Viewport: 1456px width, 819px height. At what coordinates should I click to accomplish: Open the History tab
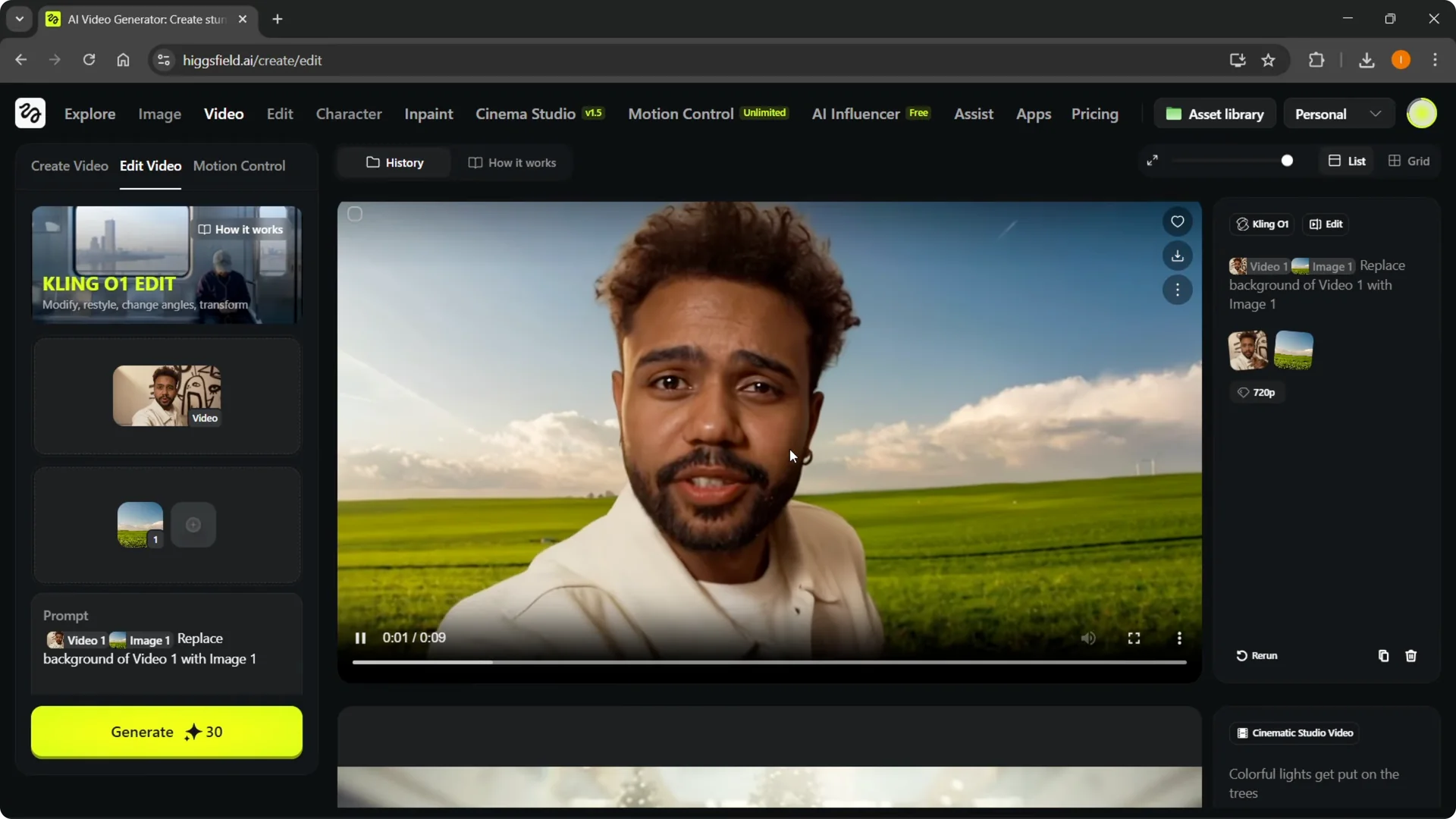[394, 162]
